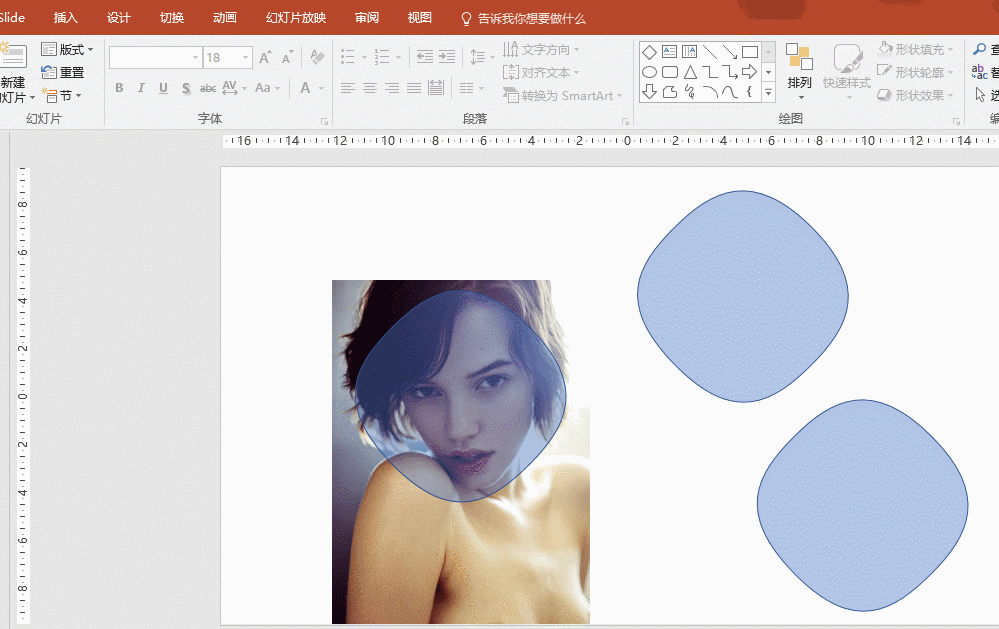Pick the oval shape from gallery
999x629 pixels.
tap(649, 72)
